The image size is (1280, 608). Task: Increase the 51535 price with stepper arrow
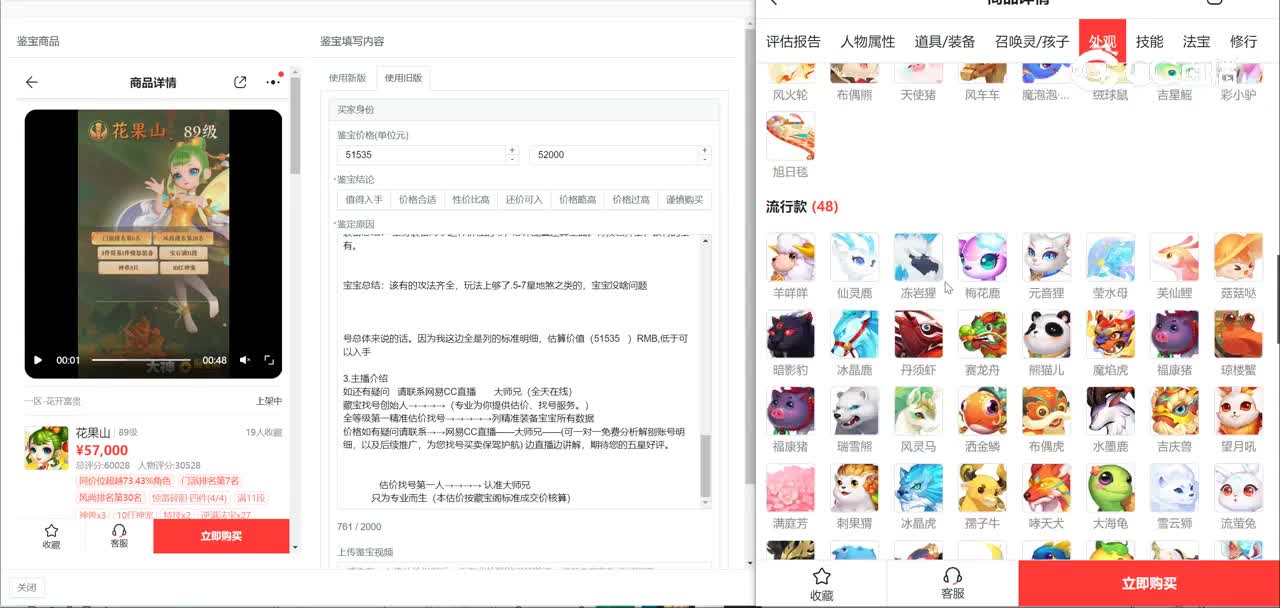[513, 151]
